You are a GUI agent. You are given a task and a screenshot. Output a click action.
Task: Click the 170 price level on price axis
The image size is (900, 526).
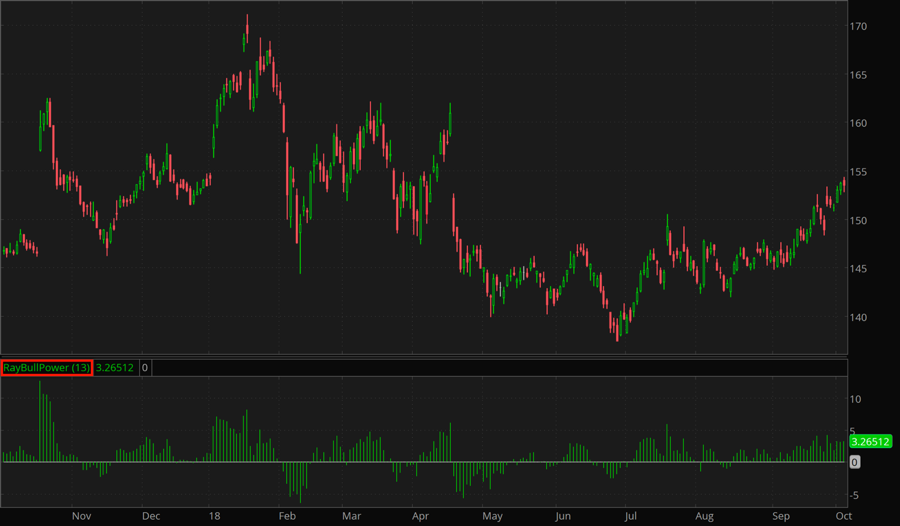[x=858, y=26]
